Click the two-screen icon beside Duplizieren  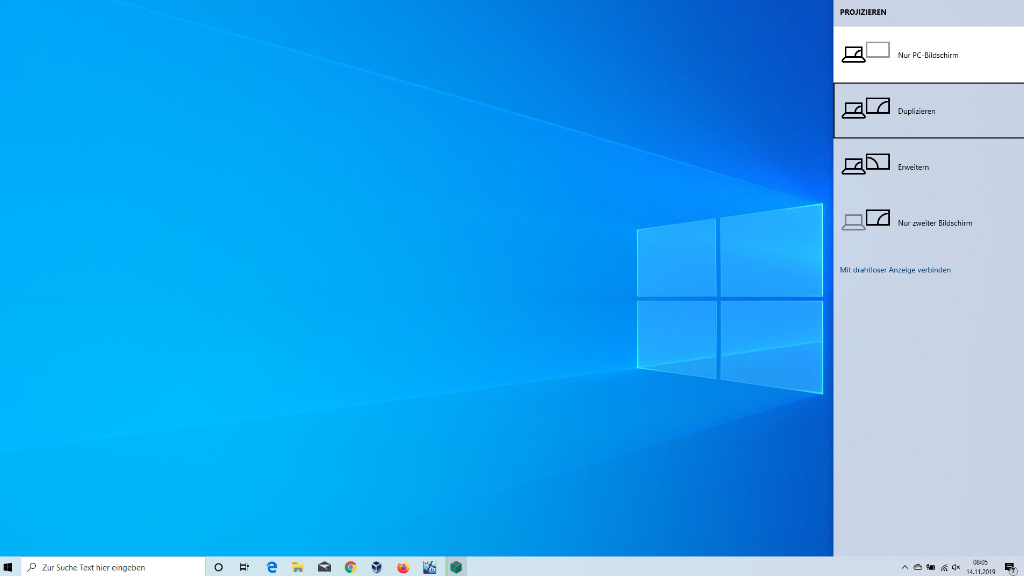[865, 108]
